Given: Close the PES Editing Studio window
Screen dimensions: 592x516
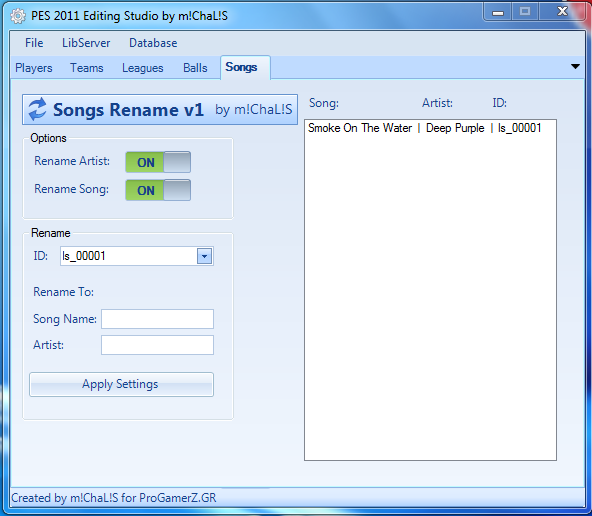Looking at the screenshot, I should click(562, 12).
